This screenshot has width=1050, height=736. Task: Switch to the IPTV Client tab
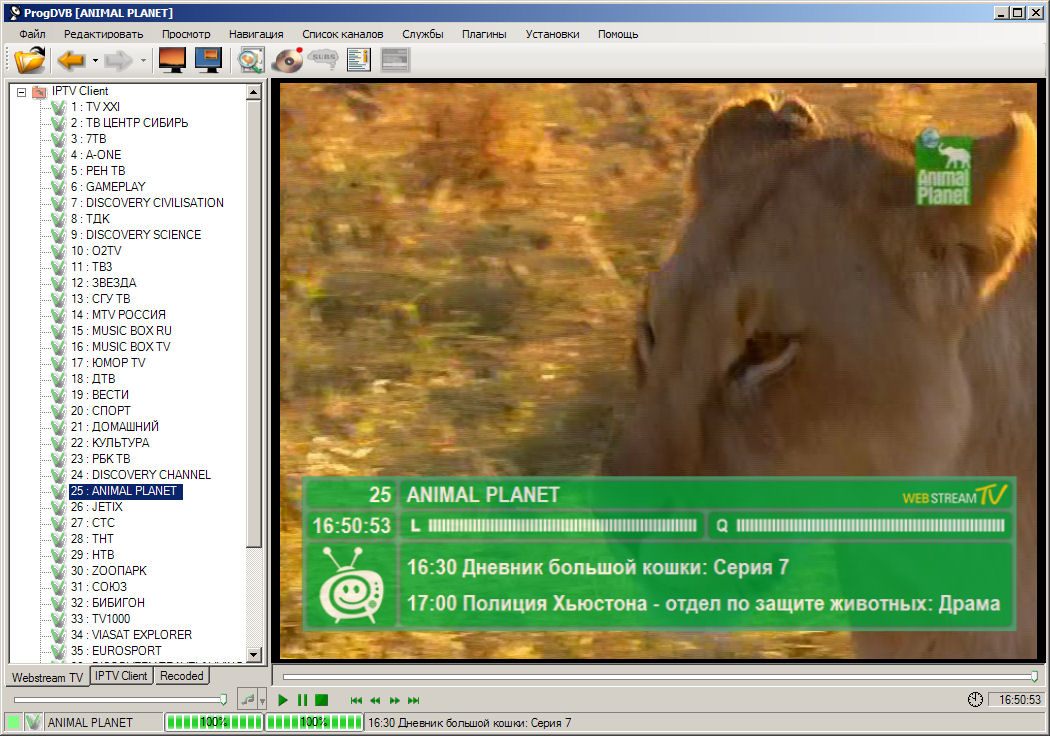click(121, 676)
